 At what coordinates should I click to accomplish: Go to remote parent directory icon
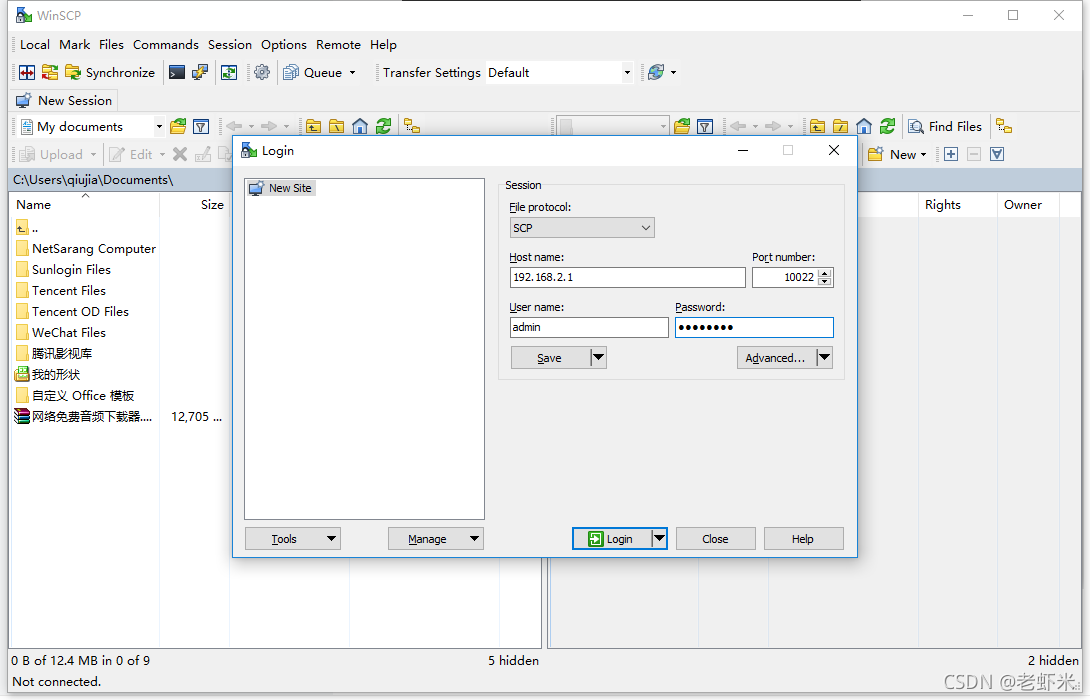click(x=818, y=127)
